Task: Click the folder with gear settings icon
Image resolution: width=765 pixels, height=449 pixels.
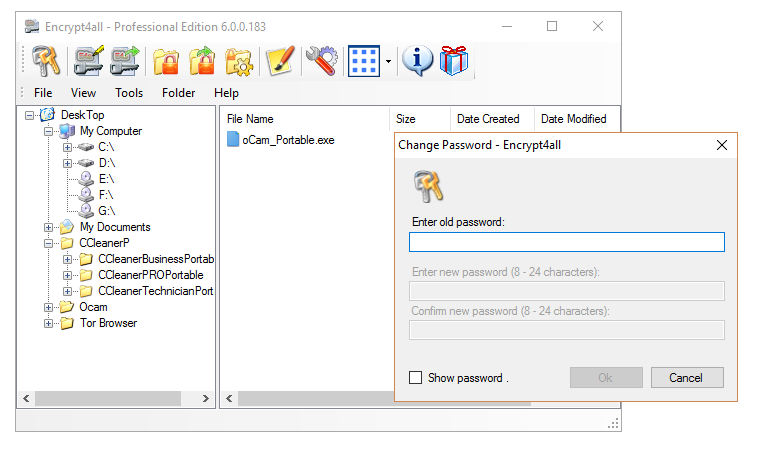Action: 239,62
